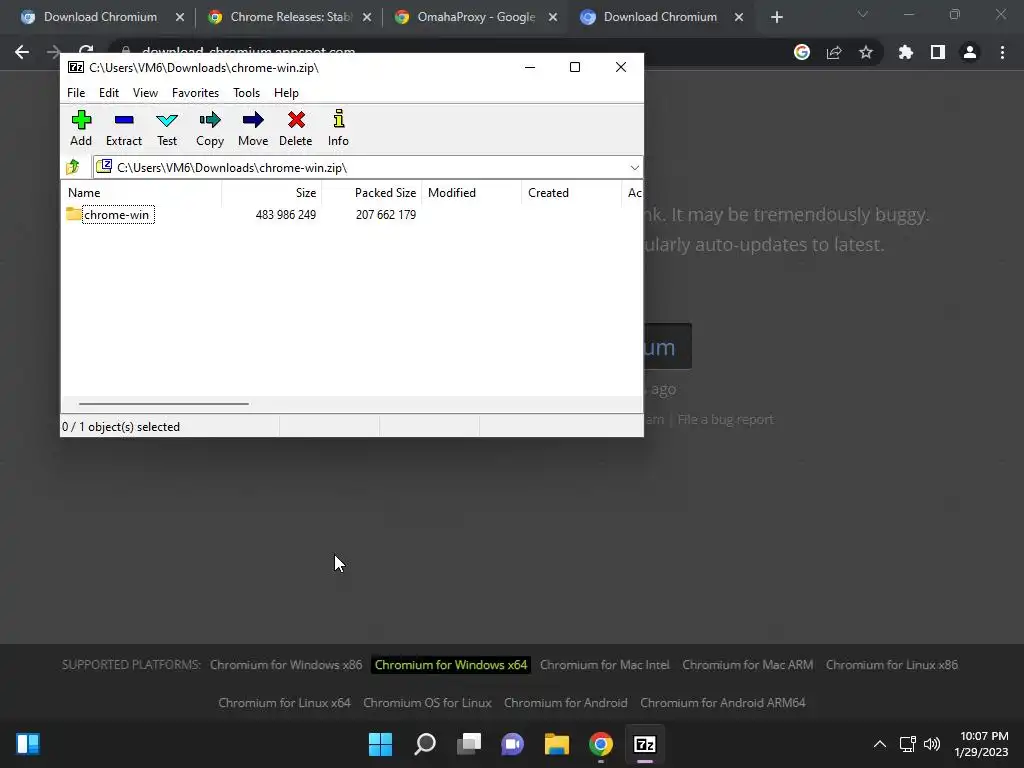Open the File menu in 7-Zip
Viewport: 1024px width, 768px height.
(76, 93)
